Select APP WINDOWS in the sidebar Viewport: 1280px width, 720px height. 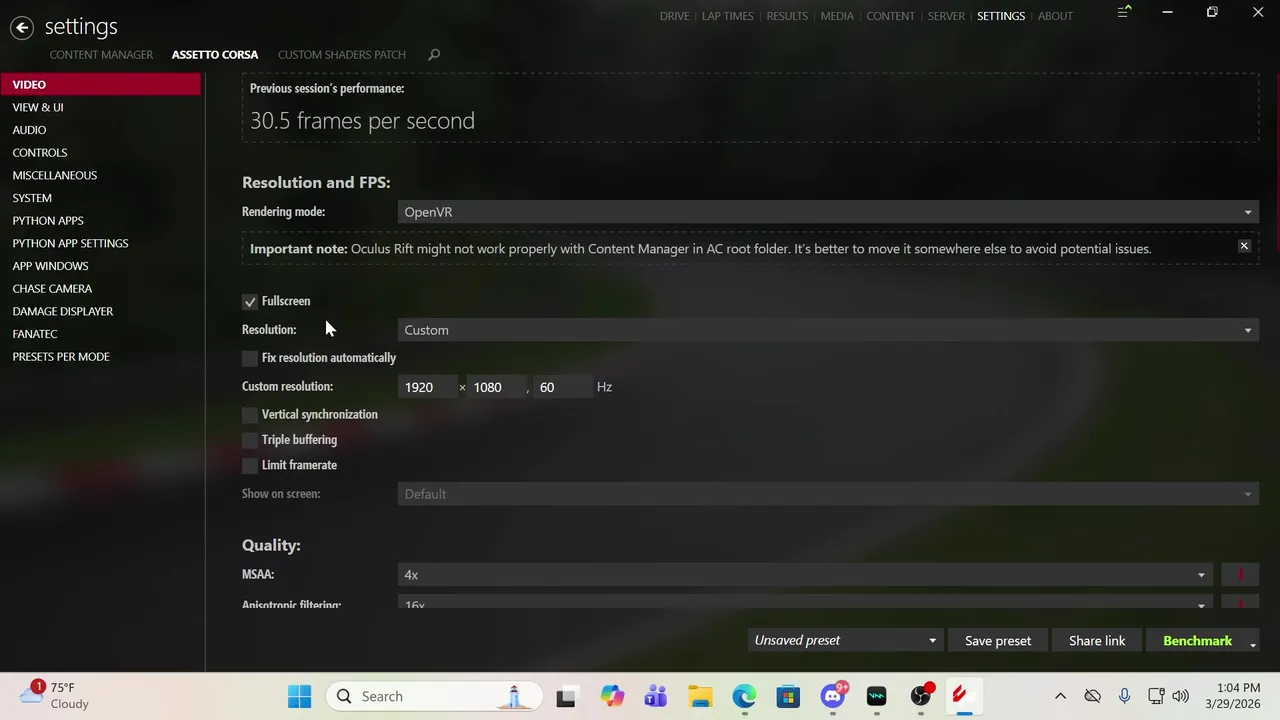pyautogui.click(x=100, y=266)
